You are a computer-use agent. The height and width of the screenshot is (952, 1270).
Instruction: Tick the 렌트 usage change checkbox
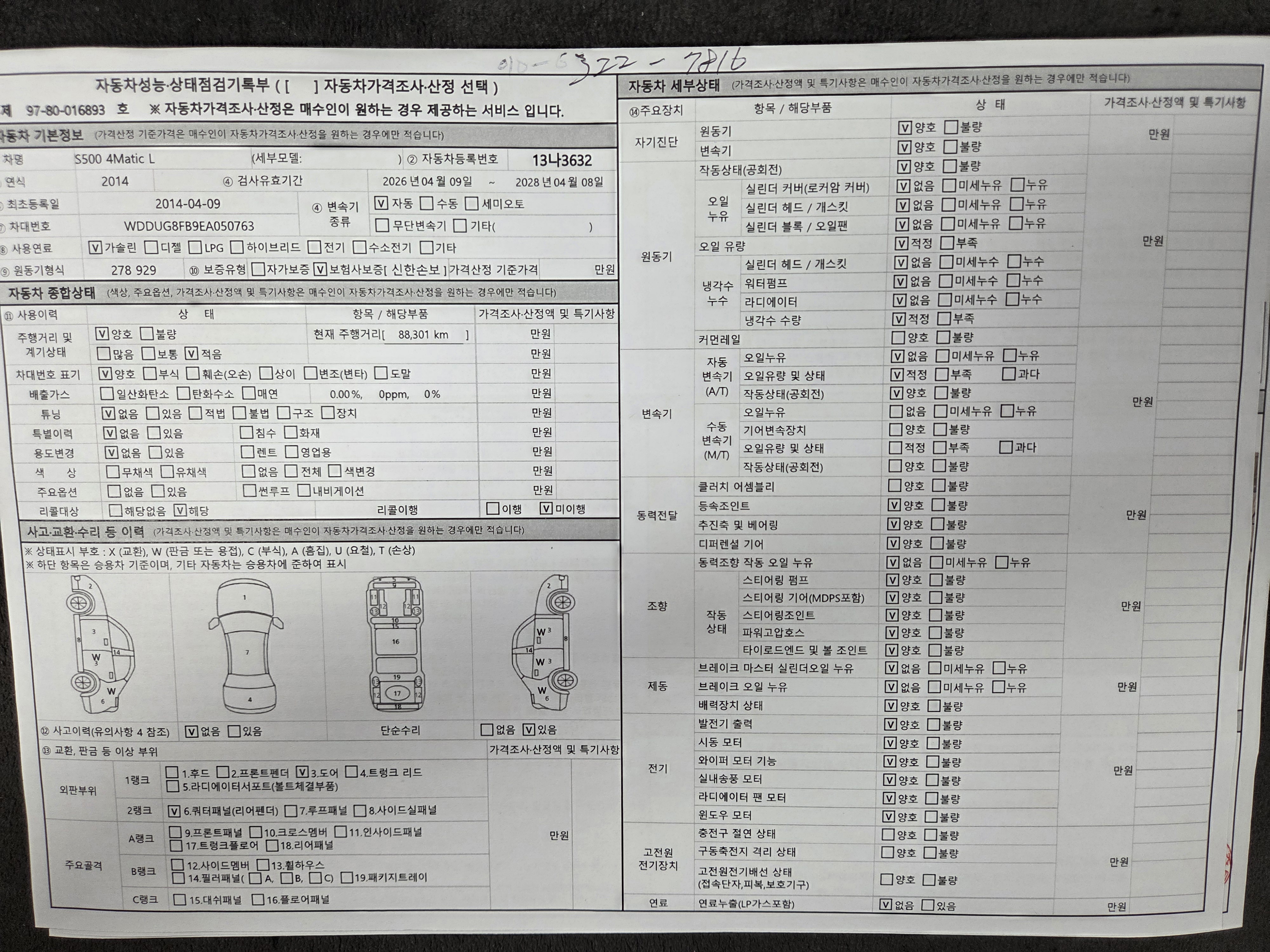point(247,452)
